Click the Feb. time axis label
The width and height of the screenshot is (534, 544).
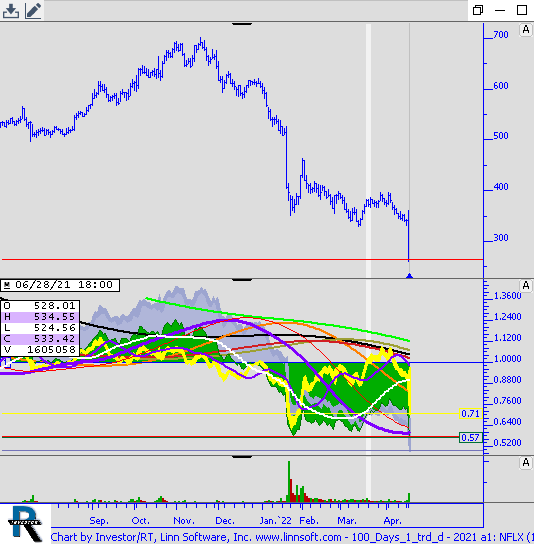pos(309,521)
